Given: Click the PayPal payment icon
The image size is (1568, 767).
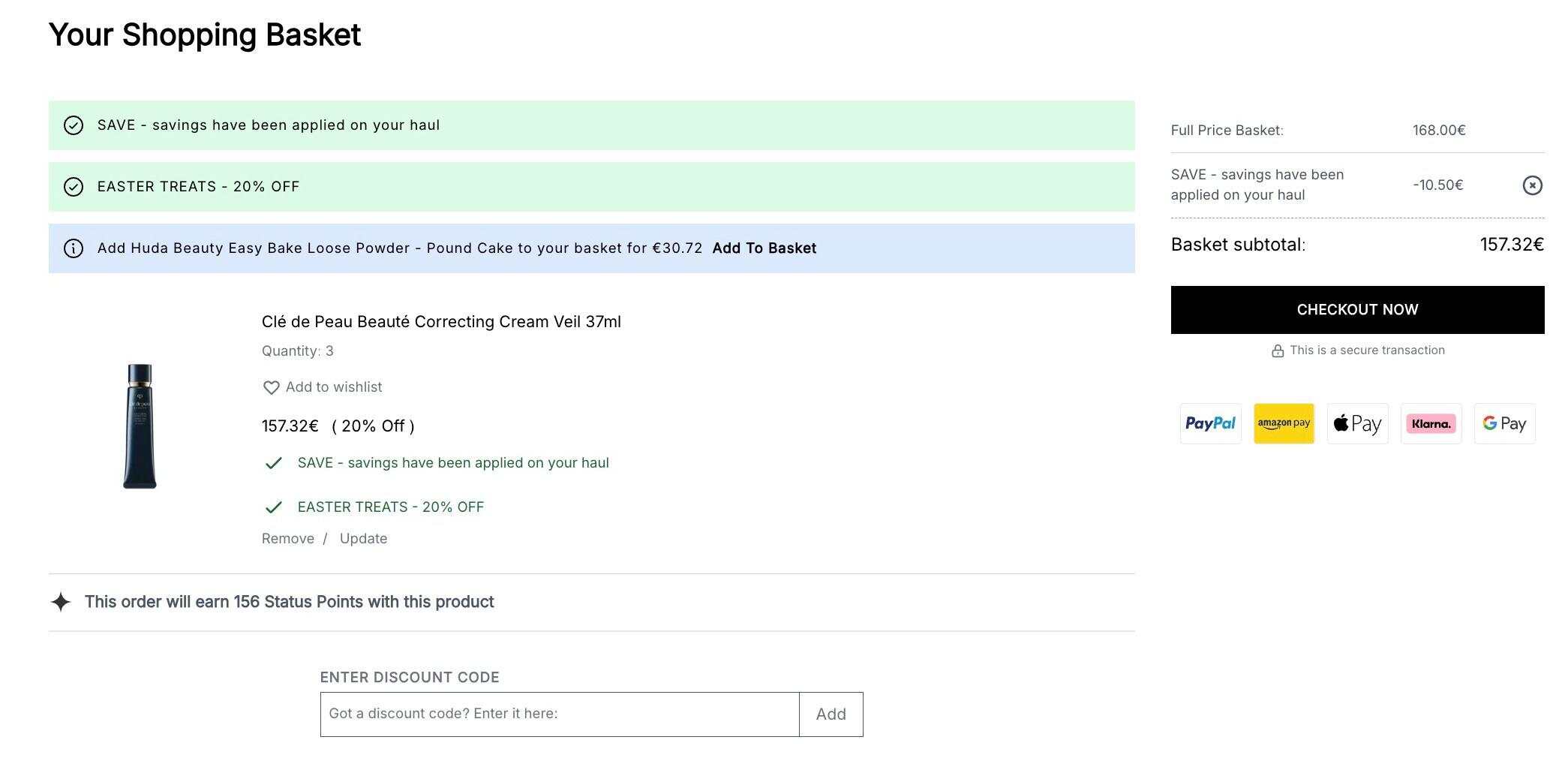Looking at the screenshot, I should tap(1210, 424).
